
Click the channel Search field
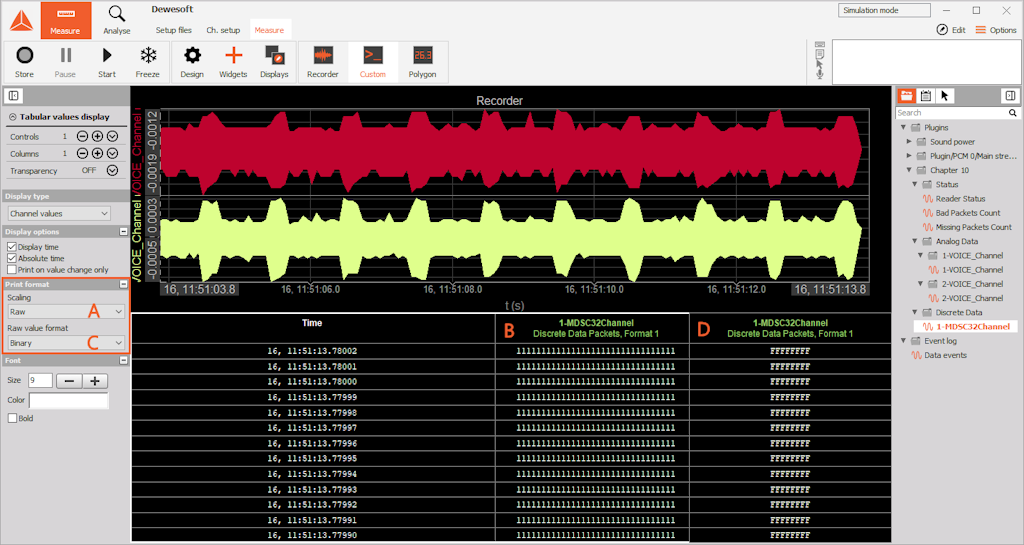point(952,113)
